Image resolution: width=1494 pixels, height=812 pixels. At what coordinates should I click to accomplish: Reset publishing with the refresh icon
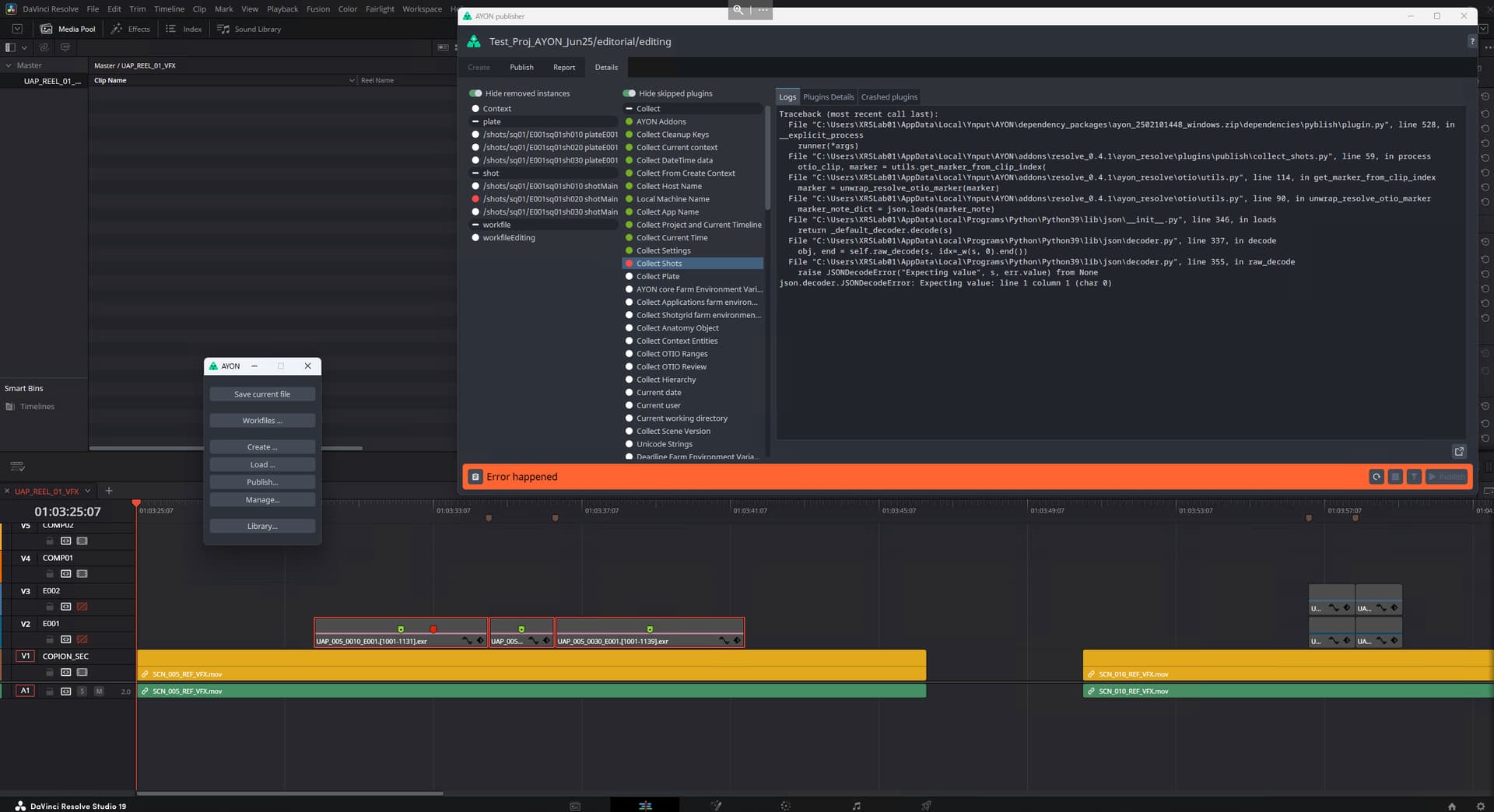(1377, 477)
